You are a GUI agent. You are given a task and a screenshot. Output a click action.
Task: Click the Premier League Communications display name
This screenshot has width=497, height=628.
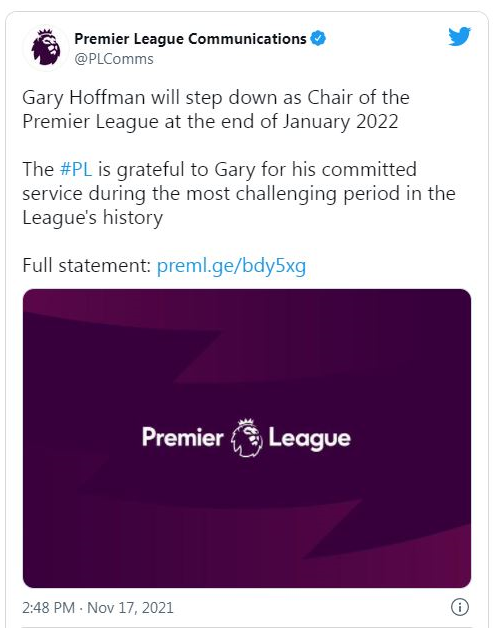(x=190, y=38)
